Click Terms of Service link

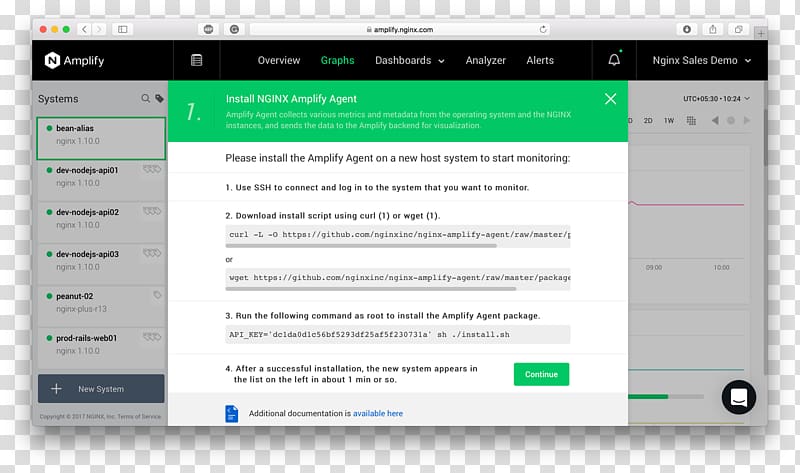[139, 416]
